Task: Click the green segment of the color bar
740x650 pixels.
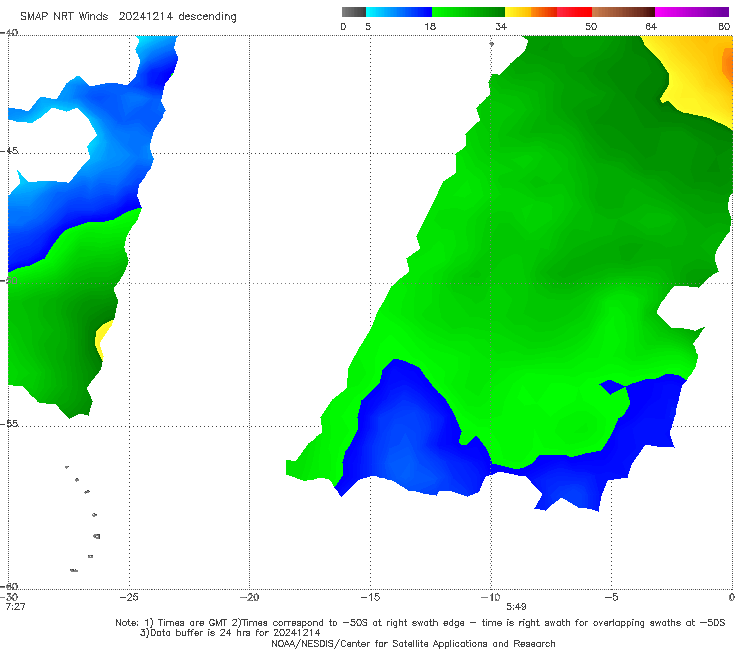Action: coord(468,12)
